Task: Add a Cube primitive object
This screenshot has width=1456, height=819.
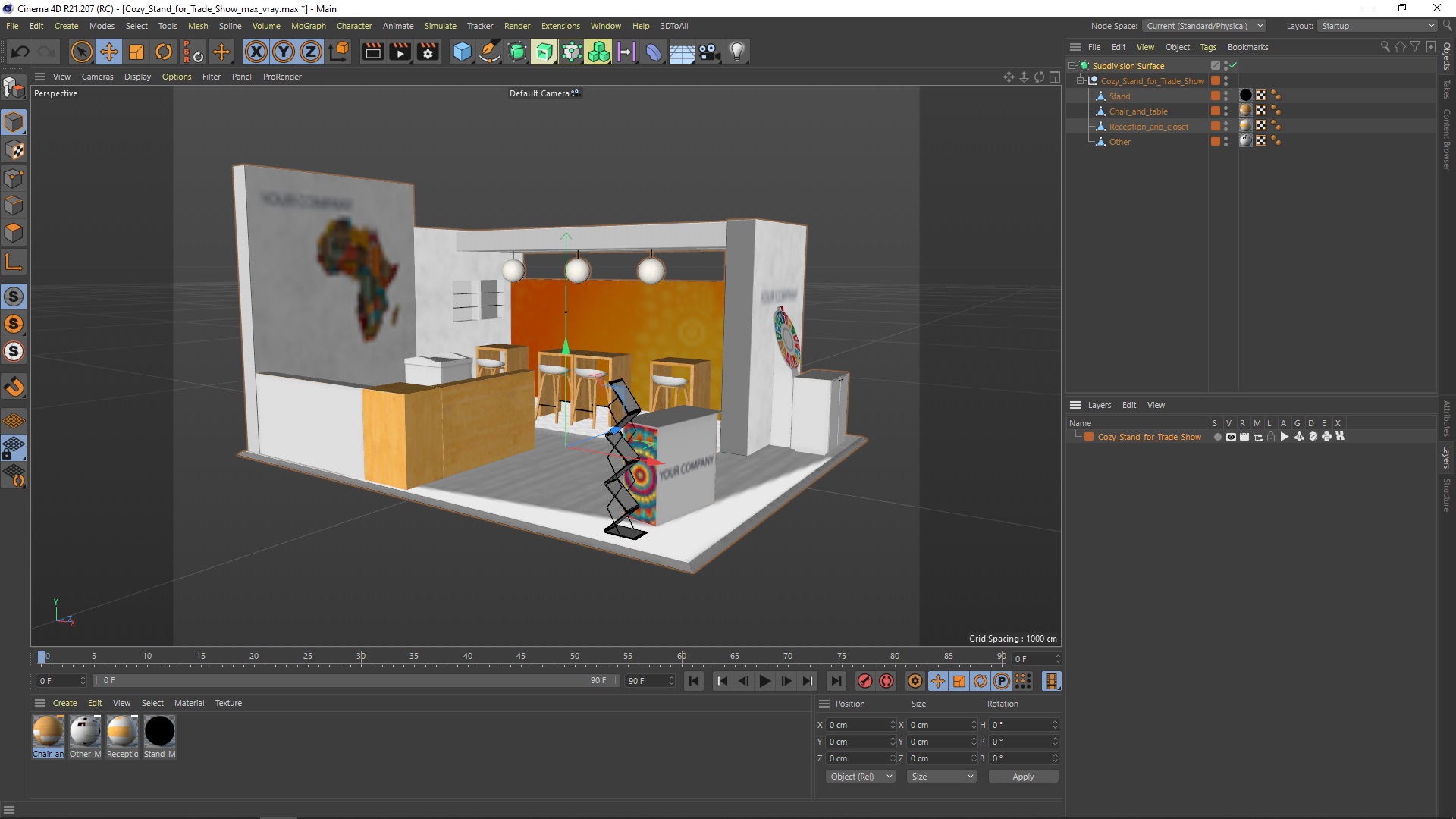Action: [462, 52]
